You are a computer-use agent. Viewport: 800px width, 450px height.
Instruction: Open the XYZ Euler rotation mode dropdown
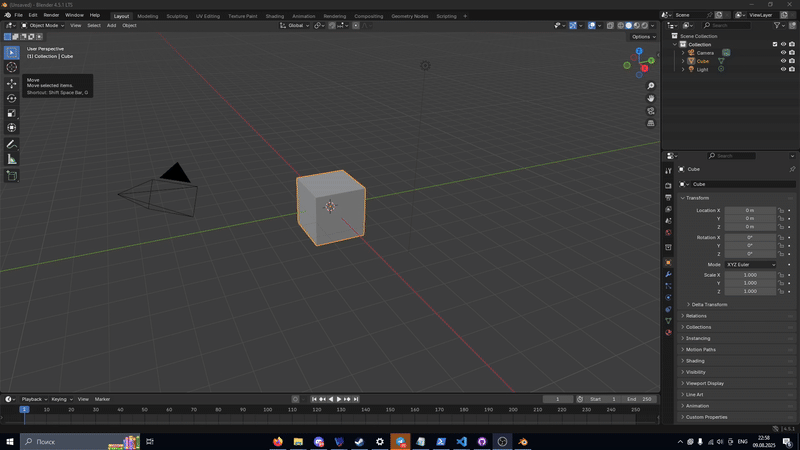click(x=750, y=264)
